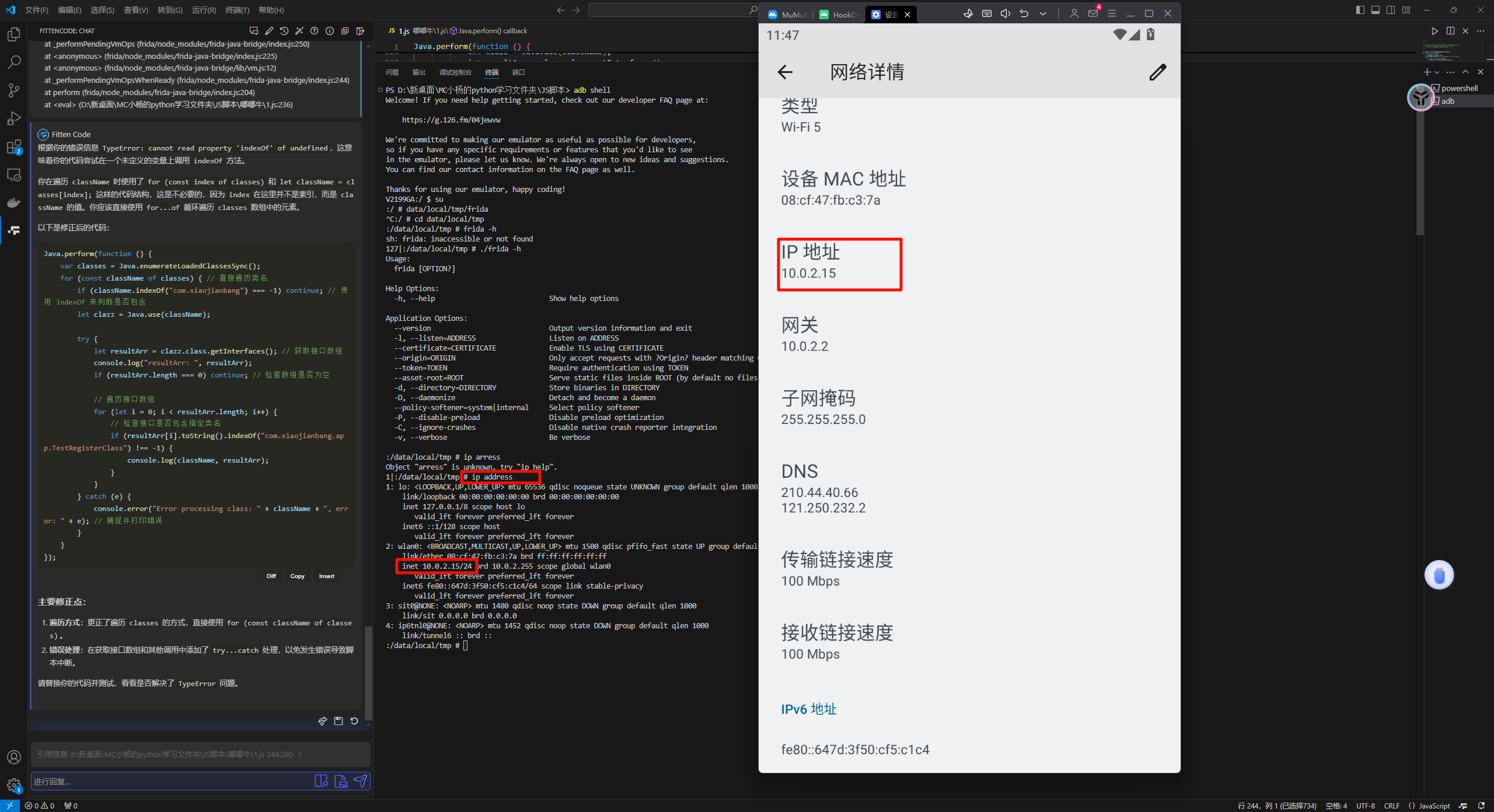Toggle the primary side bar layout
The image size is (1494, 812).
pos(1360,10)
